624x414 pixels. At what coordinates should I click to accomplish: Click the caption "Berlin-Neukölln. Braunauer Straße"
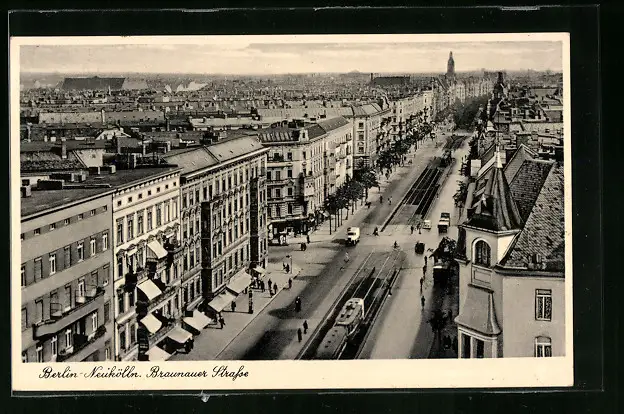coord(144,373)
